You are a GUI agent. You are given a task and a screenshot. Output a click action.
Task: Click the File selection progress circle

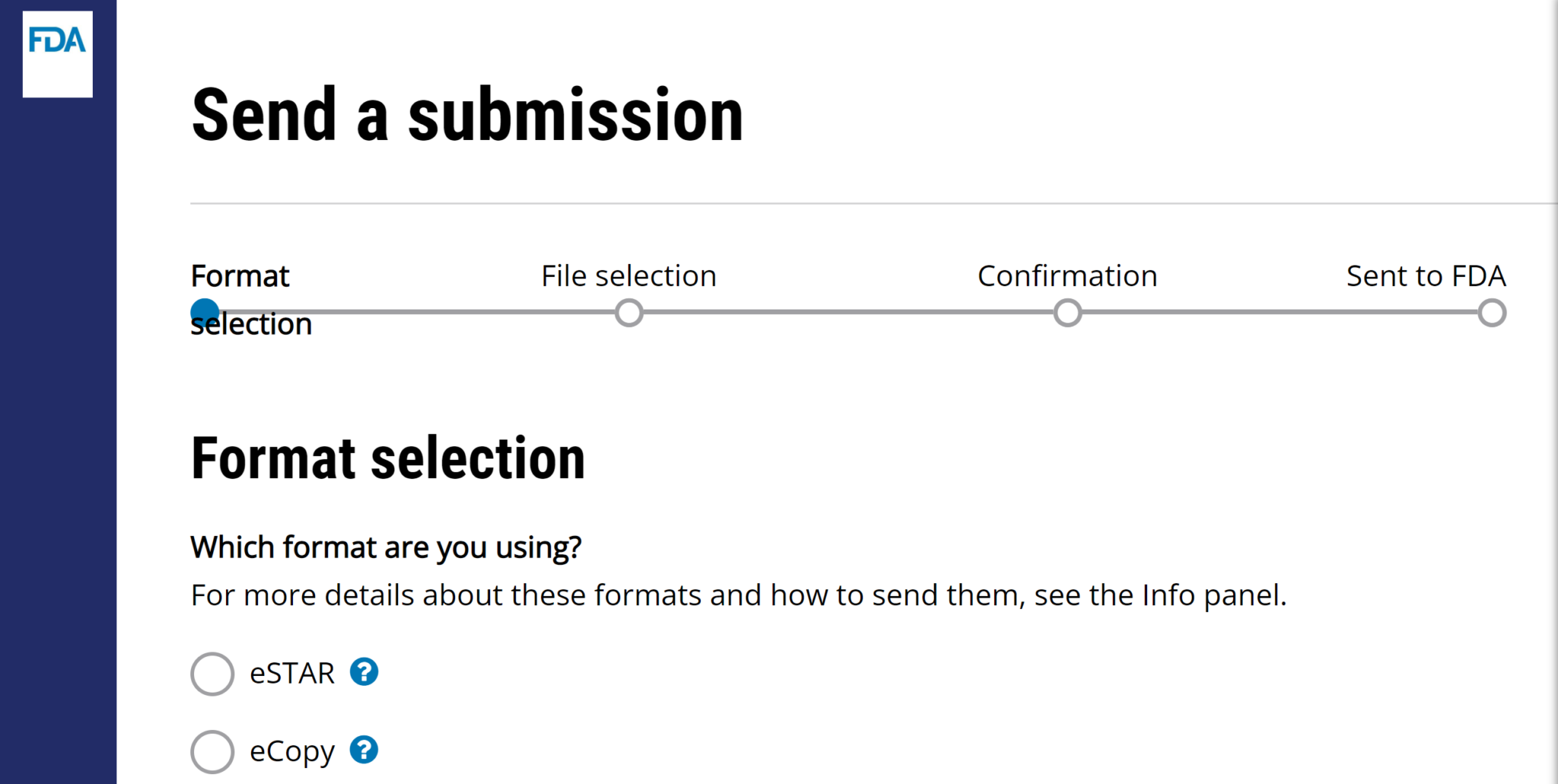[x=628, y=313]
